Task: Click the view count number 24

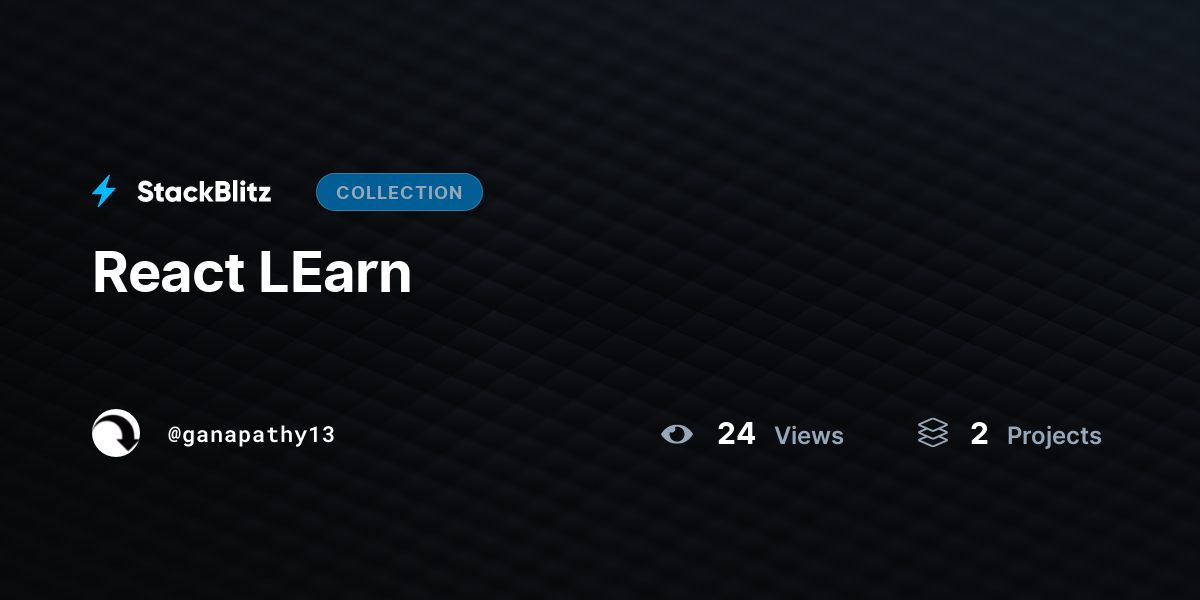Action: pos(736,433)
